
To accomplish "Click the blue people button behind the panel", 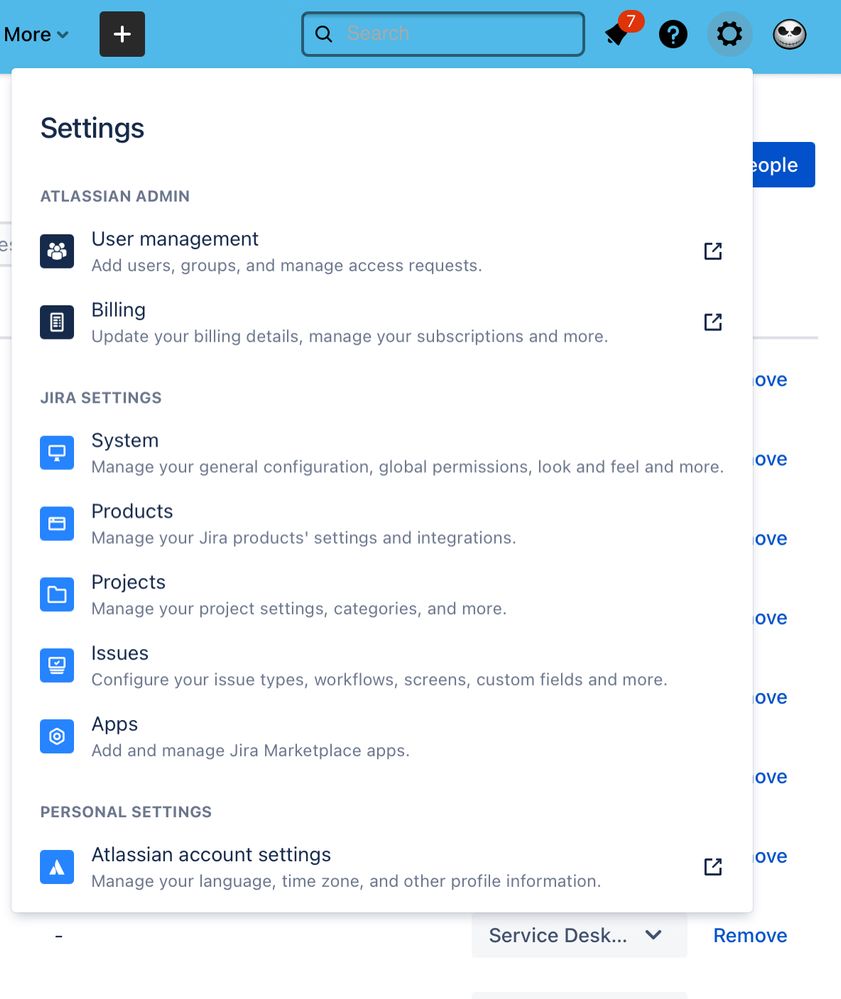I will 783,164.
